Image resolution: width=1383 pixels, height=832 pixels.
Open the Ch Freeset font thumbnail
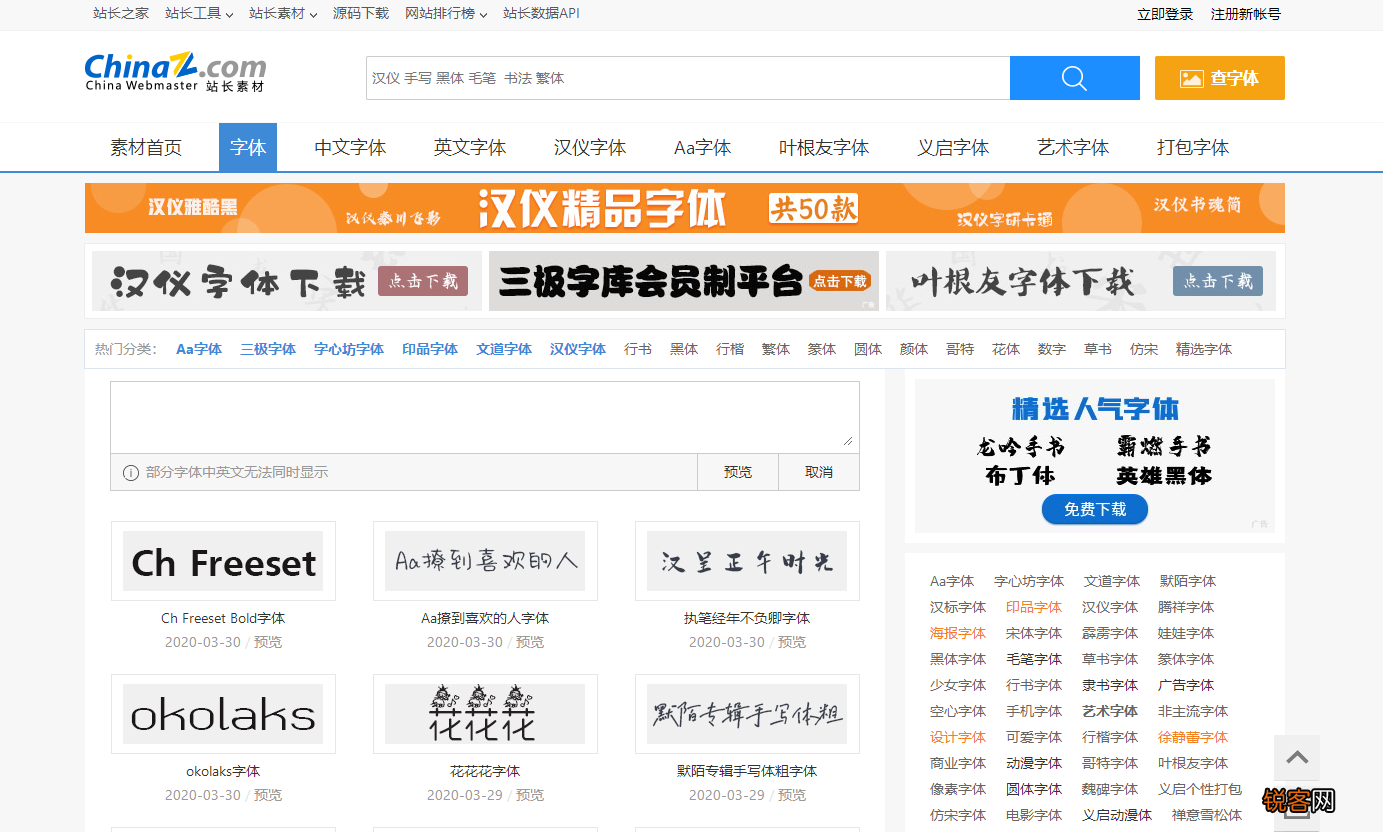point(223,561)
